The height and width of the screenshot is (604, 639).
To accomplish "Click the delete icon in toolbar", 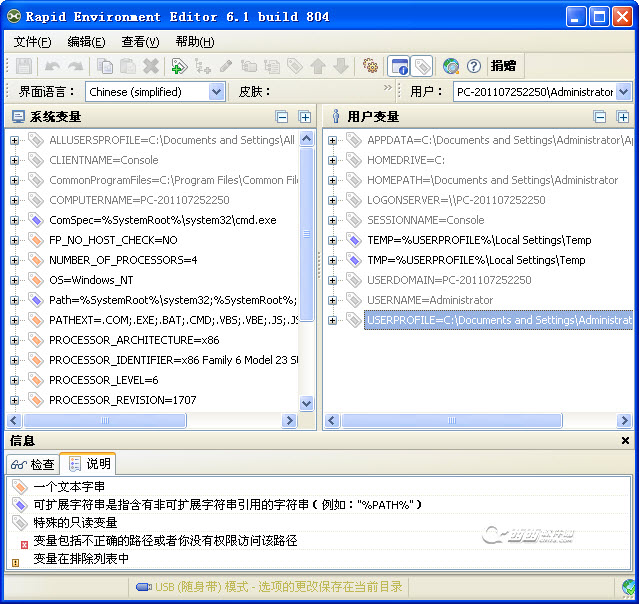I will coord(151,66).
